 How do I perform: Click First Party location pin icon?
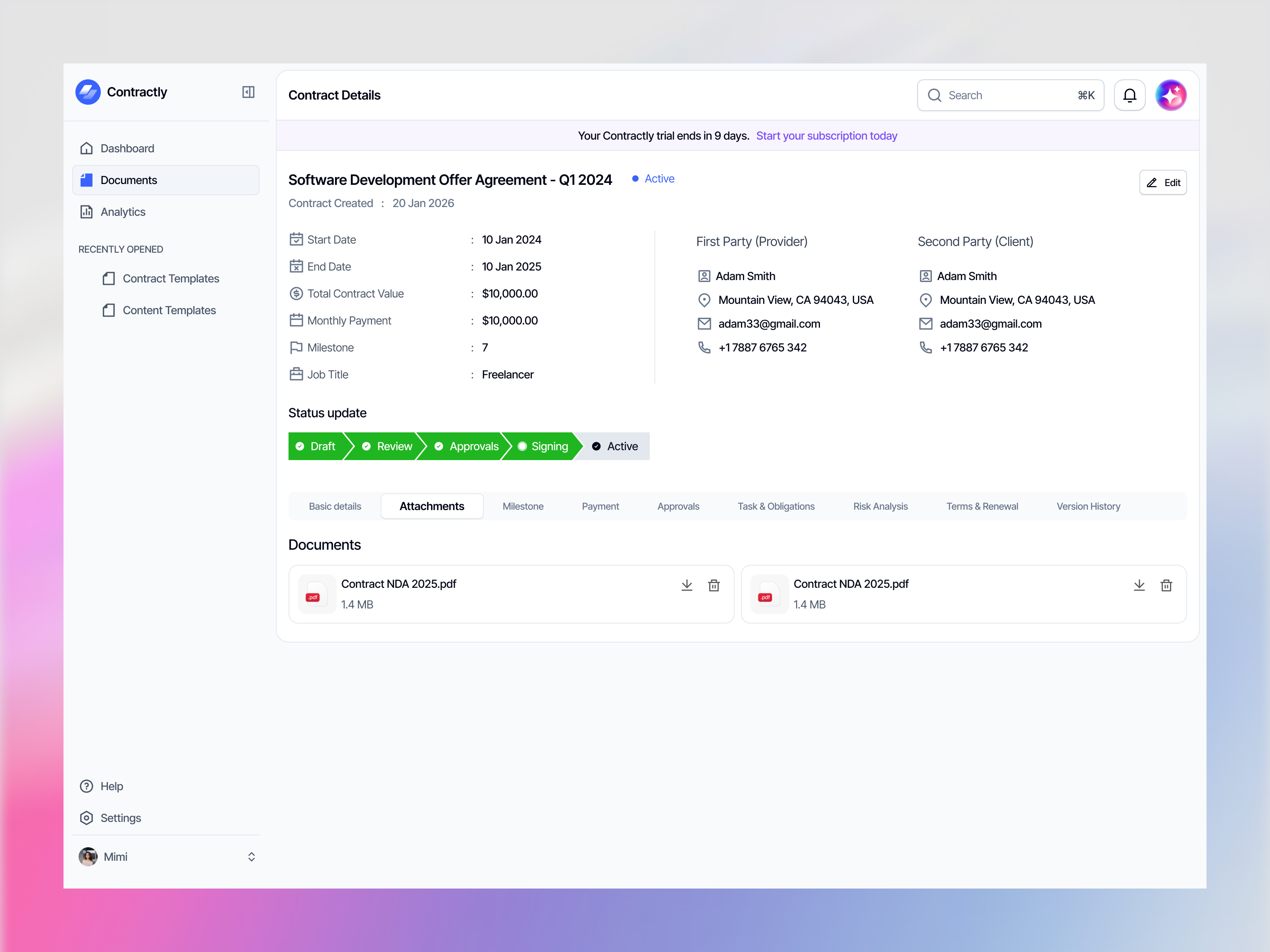pos(704,300)
